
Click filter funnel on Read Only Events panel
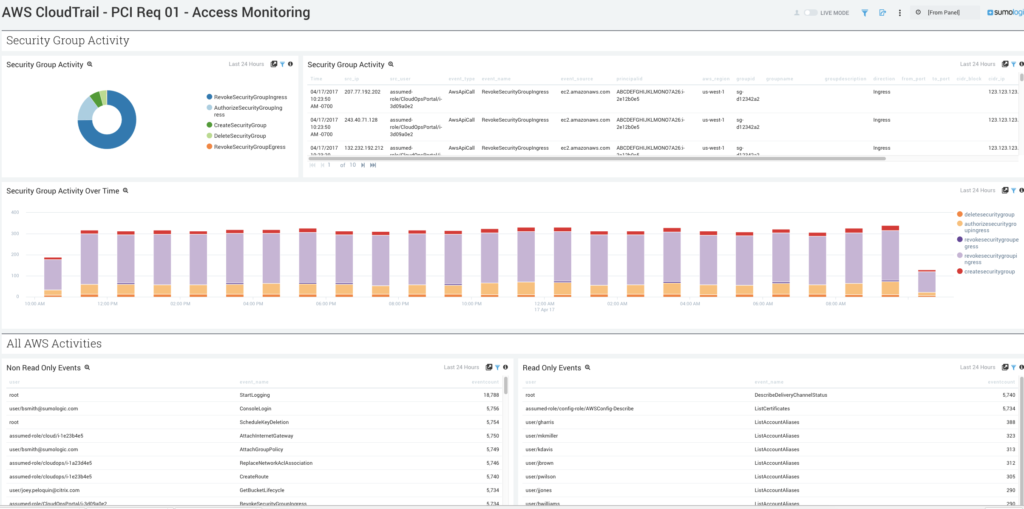pos(1014,367)
